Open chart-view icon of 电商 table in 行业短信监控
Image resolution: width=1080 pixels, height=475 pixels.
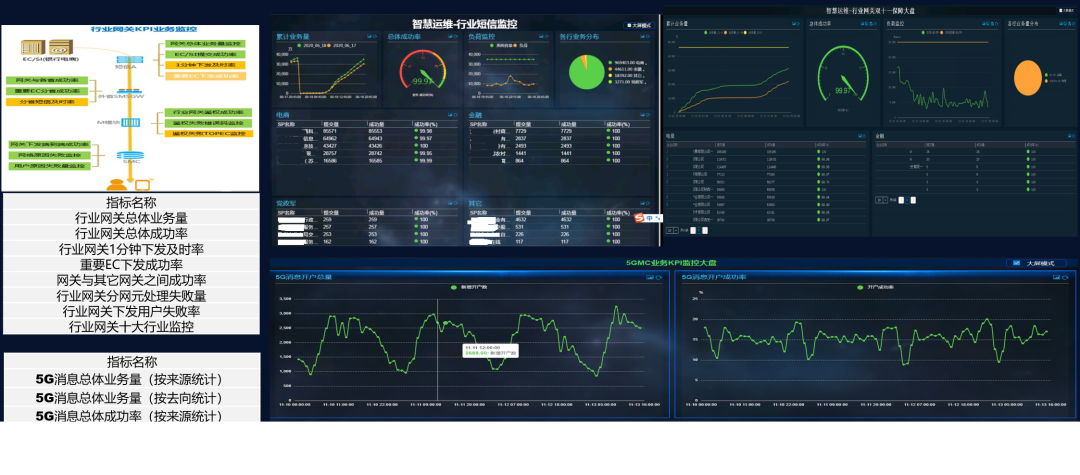pos(450,115)
